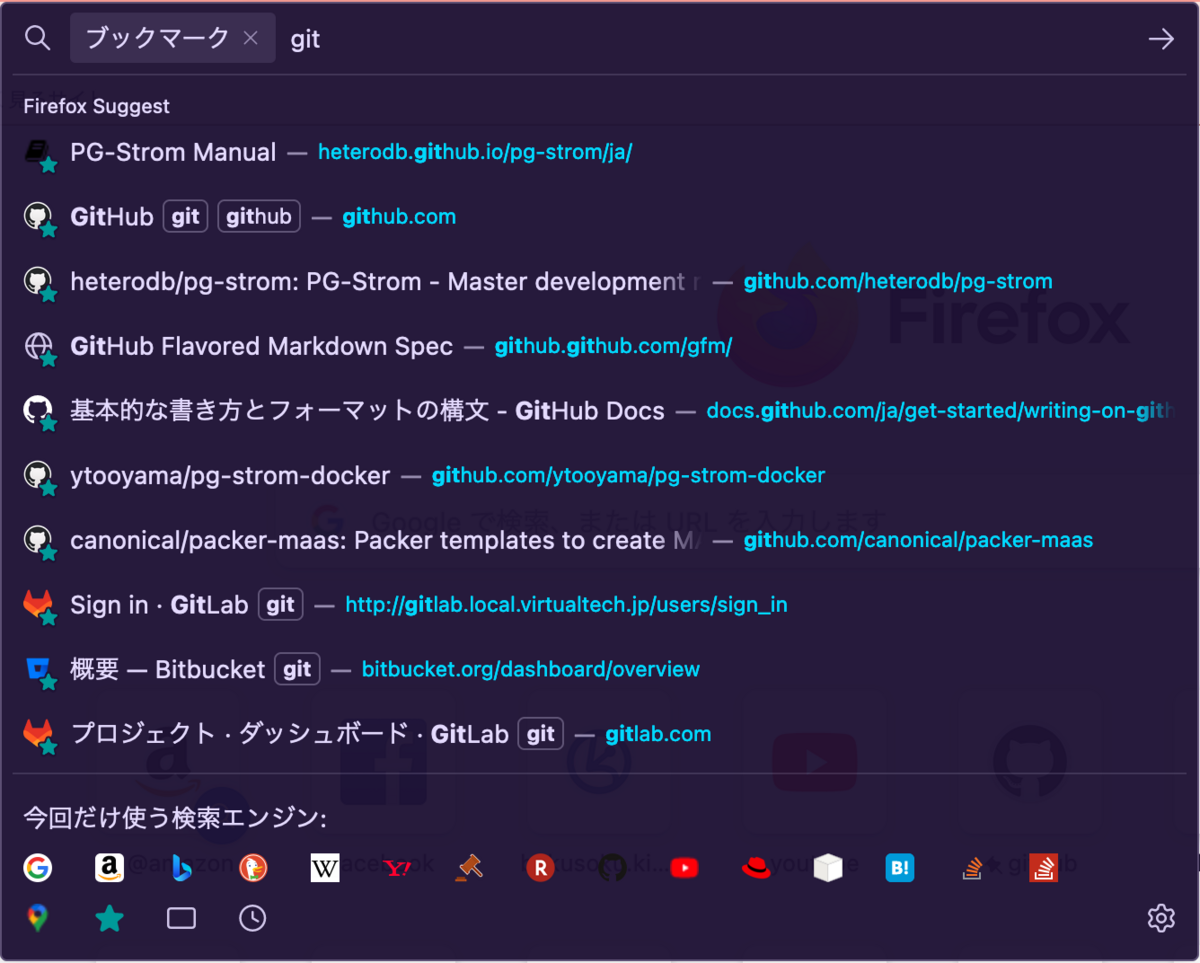Click the PG-Strom Manual book favicon
1200x963 pixels.
click(38, 152)
